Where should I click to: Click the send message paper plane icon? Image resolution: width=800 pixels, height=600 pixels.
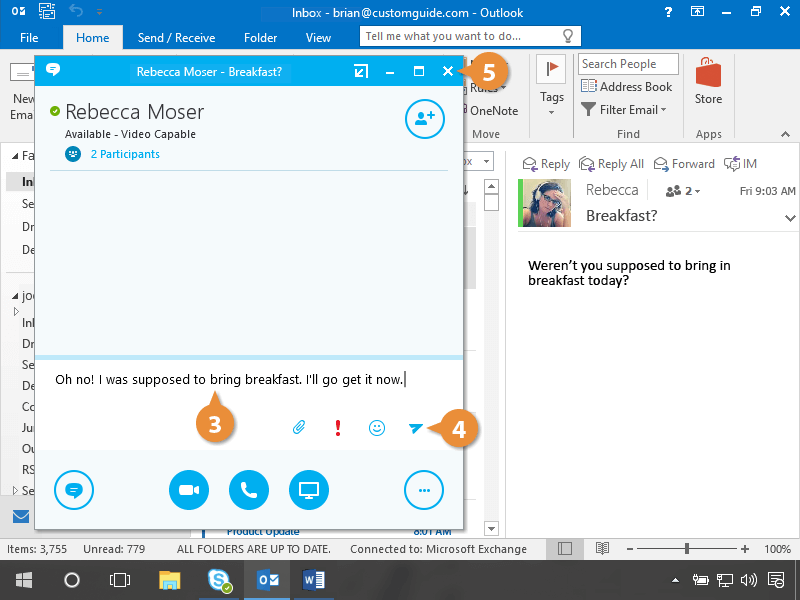[x=416, y=428]
